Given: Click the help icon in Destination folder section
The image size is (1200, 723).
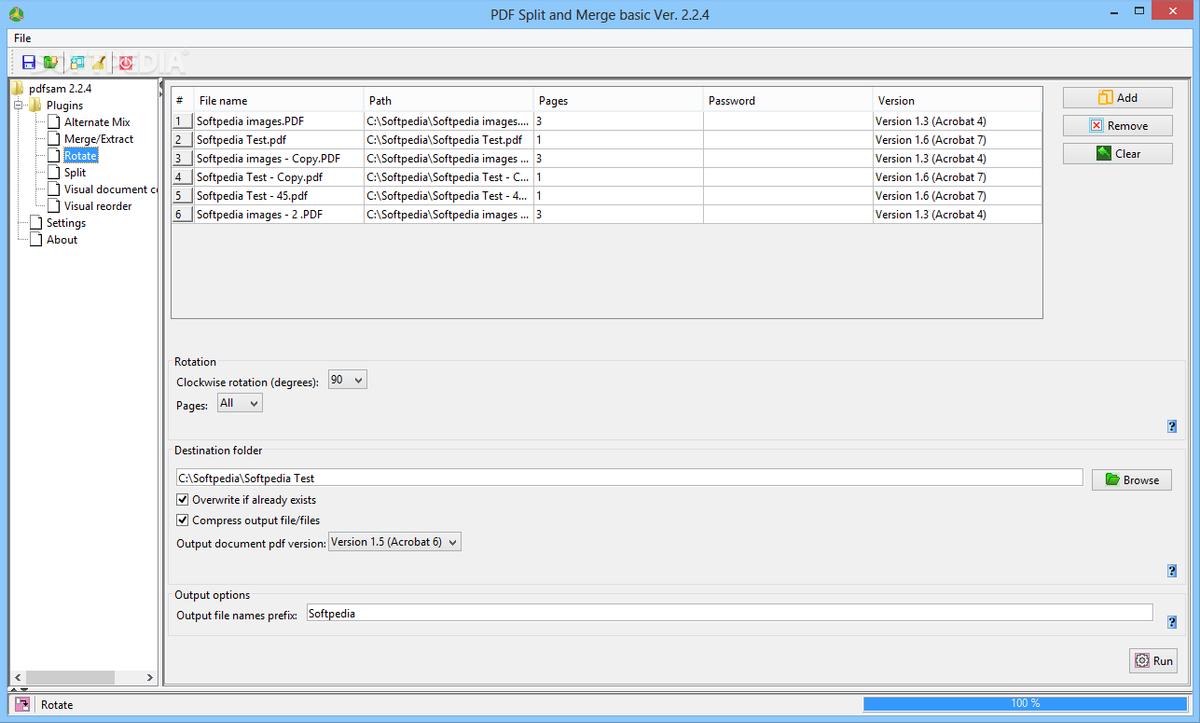Looking at the screenshot, I should click(x=1172, y=571).
